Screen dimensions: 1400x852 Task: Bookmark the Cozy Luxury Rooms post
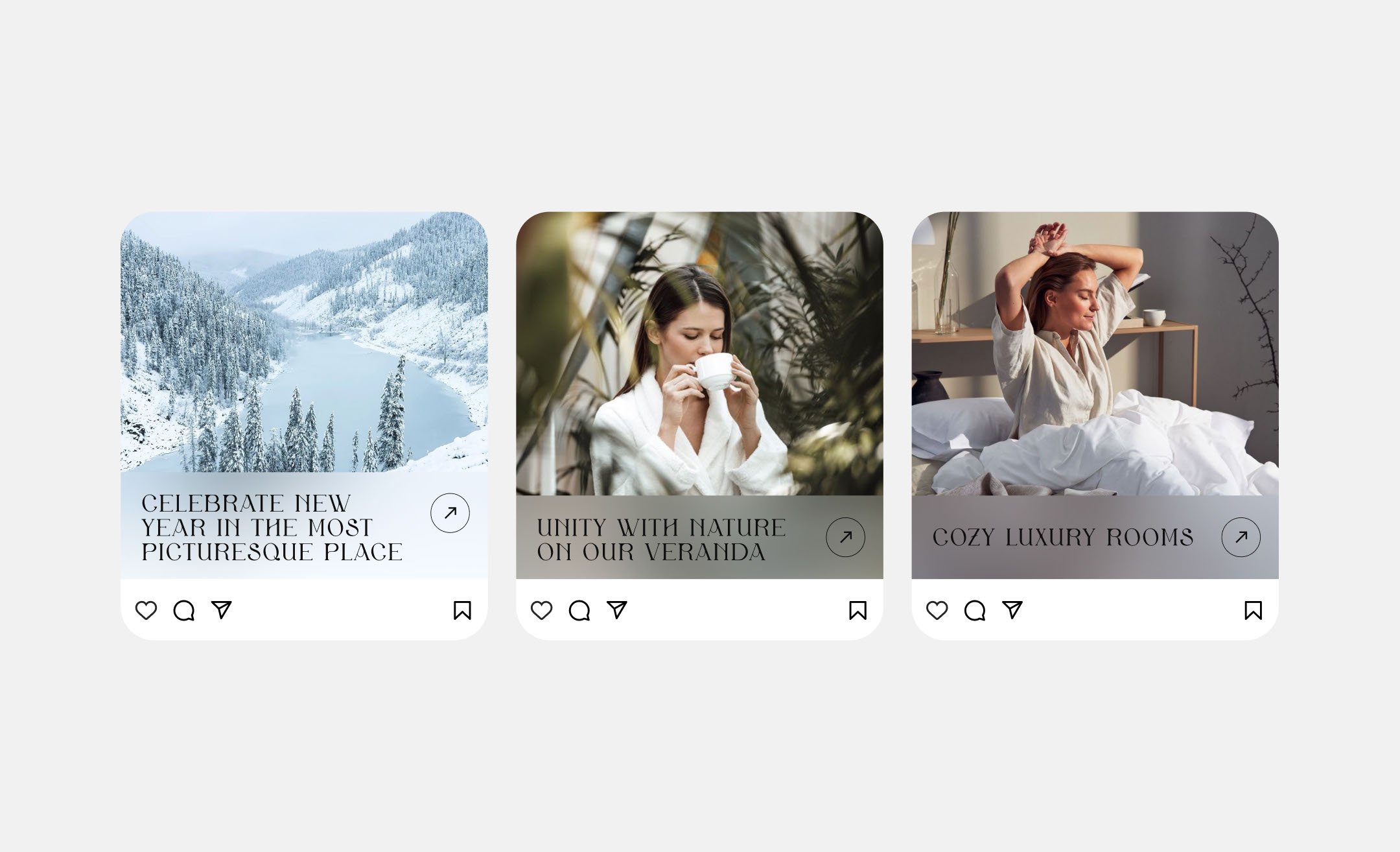[x=1253, y=610]
